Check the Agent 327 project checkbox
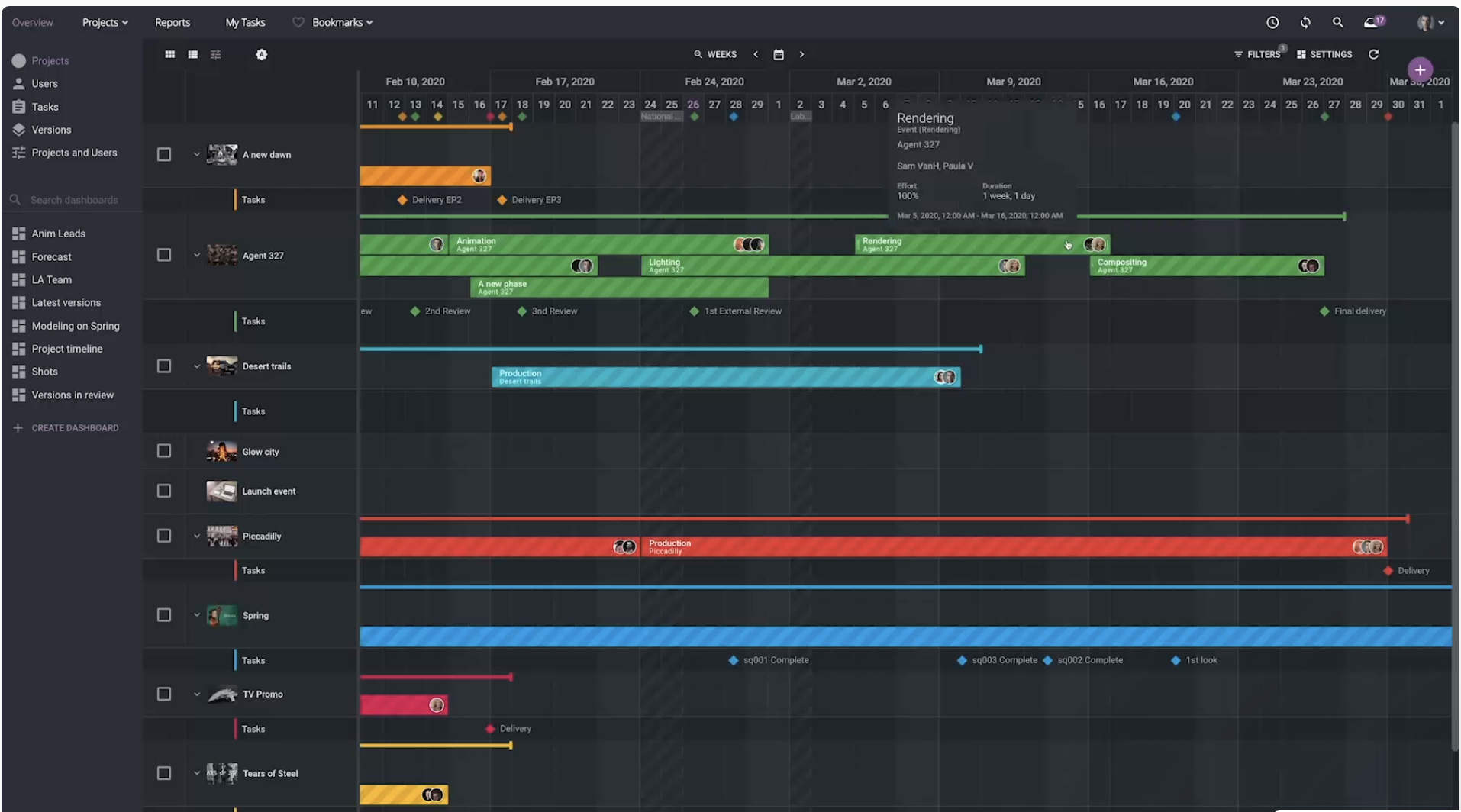Viewport: 1461px width, 812px height. coord(164,255)
